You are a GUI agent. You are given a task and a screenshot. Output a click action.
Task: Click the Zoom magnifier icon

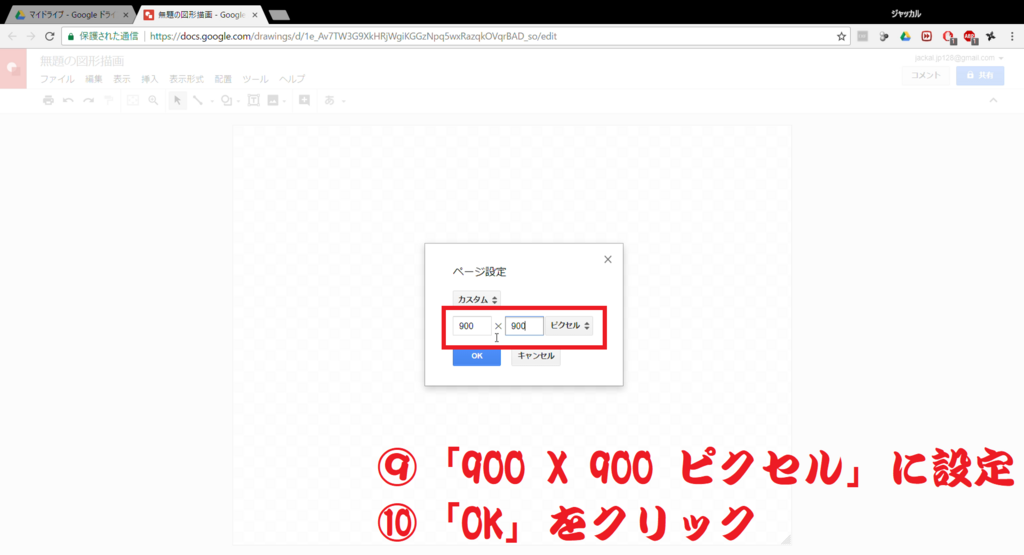pos(153,100)
